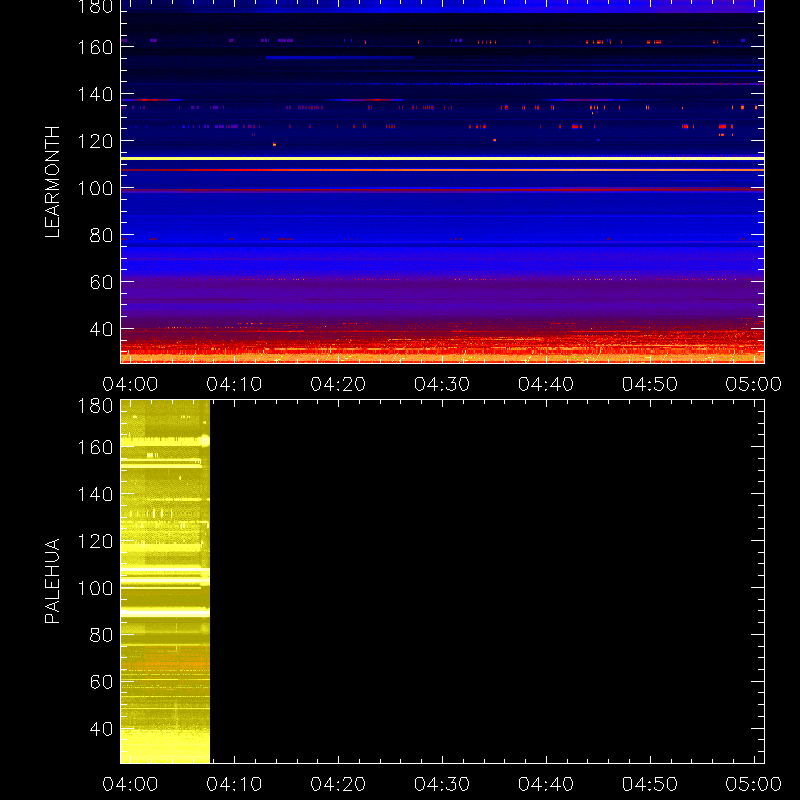This screenshot has width=800, height=800.
Task: Select the 80 tick label on Learmonth axis
Action: (x=102, y=235)
